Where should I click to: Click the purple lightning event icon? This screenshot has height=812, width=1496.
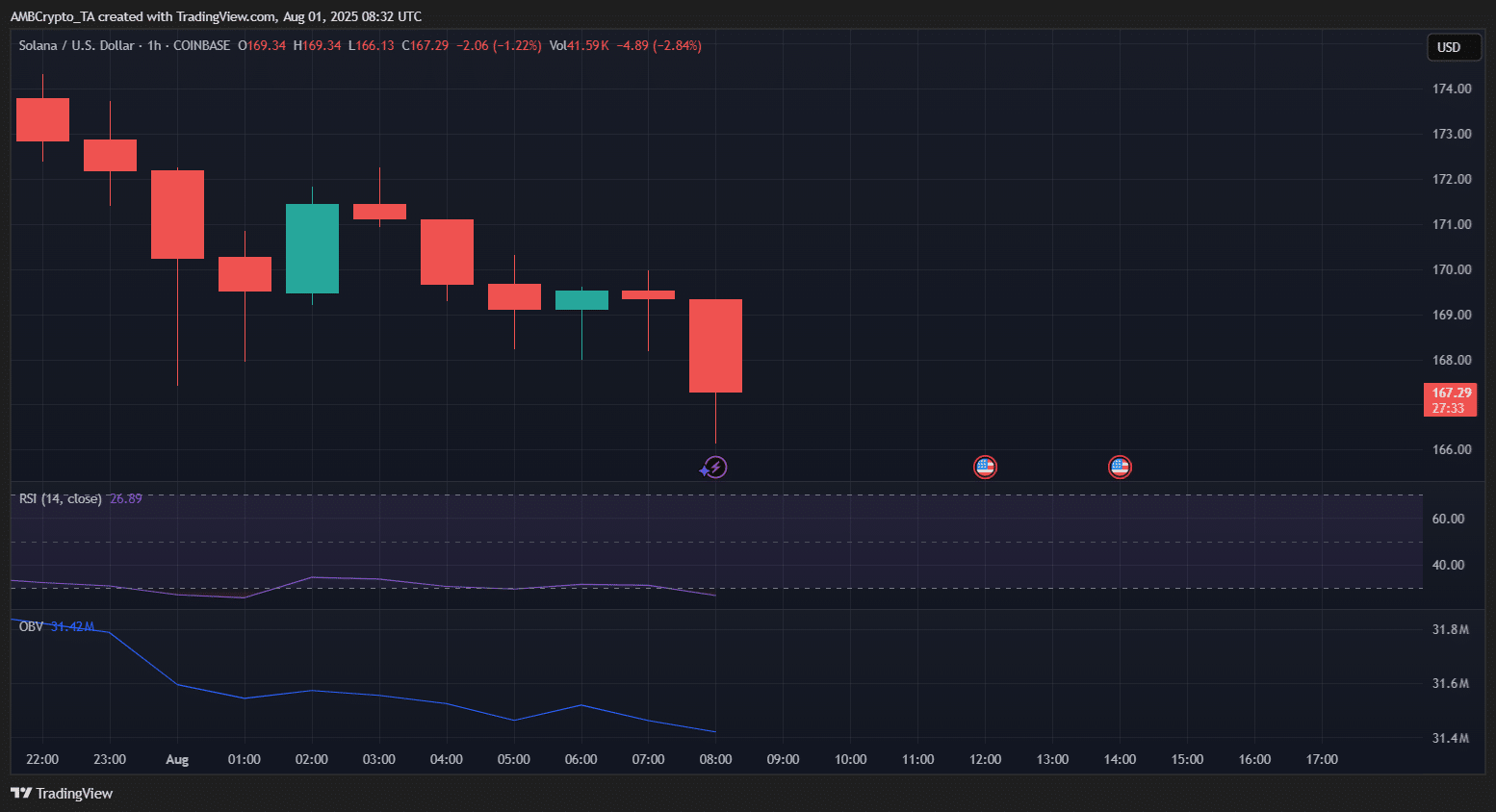713,468
